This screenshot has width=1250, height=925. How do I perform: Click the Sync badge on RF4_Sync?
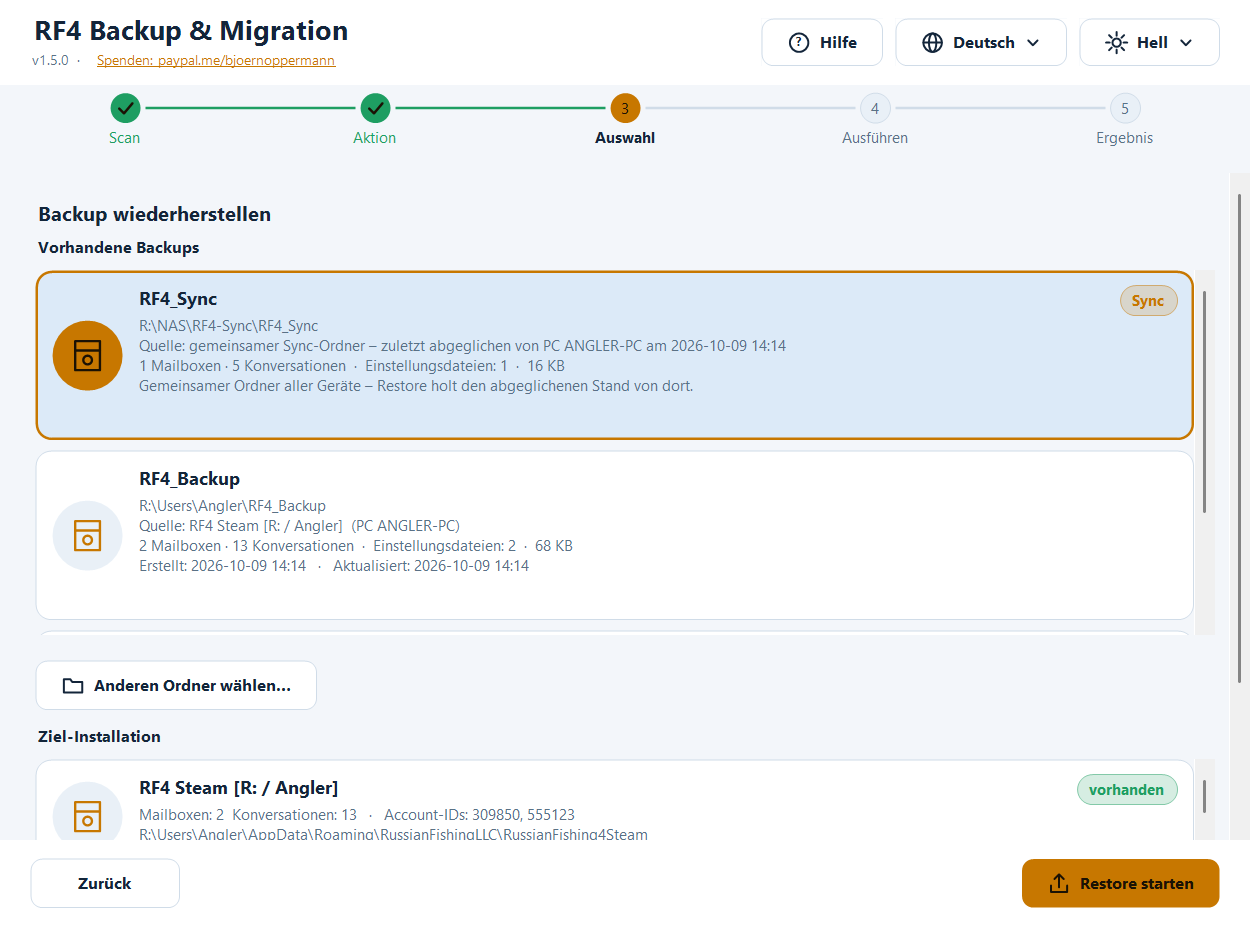pyautogui.click(x=1148, y=301)
